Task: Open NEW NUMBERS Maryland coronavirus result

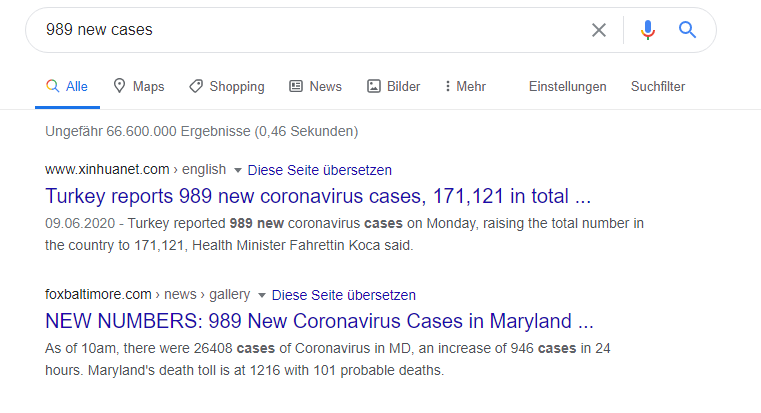Action: tap(319, 321)
